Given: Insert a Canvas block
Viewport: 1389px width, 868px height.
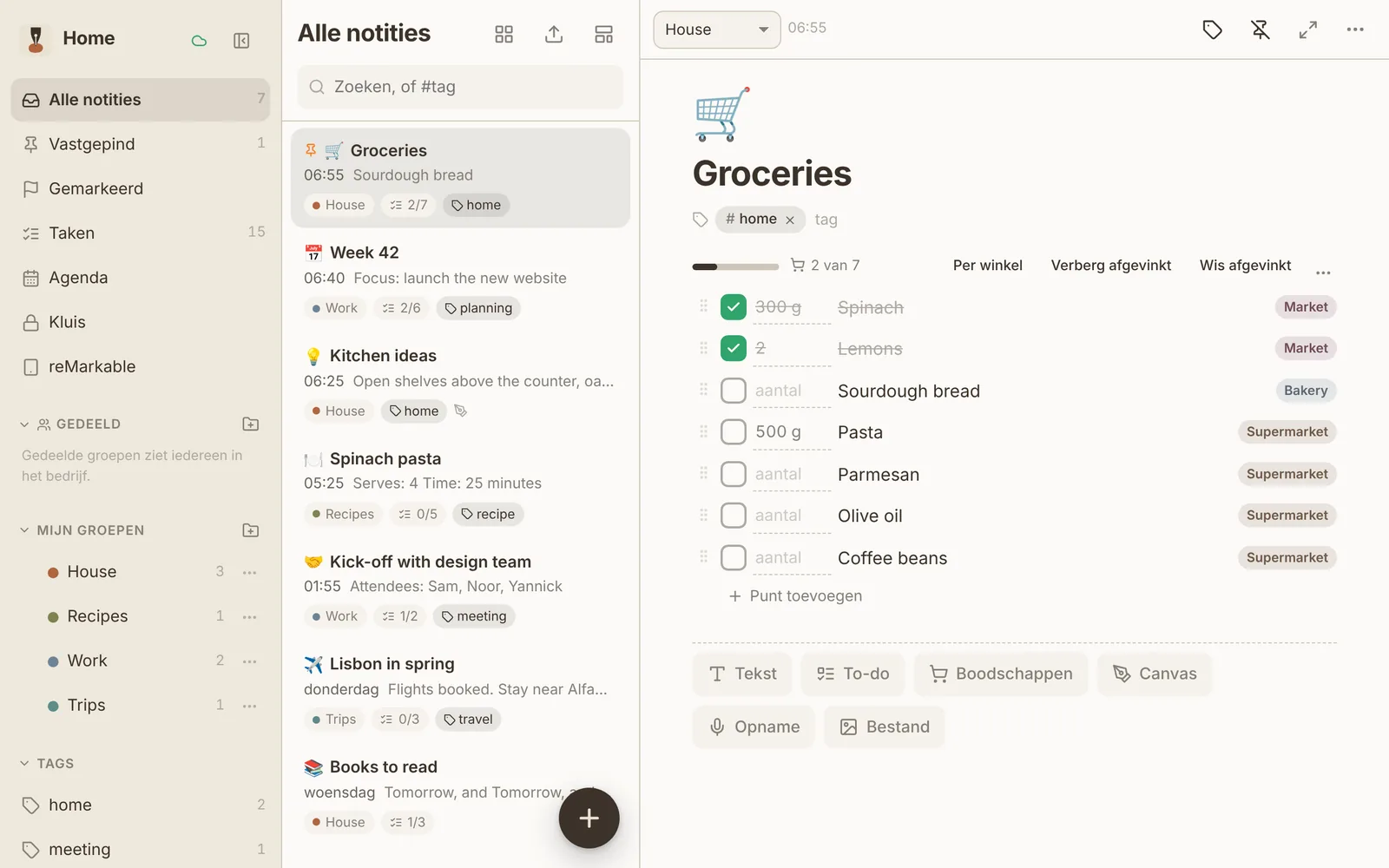Looking at the screenshot, I should [x=1155, y=674].
